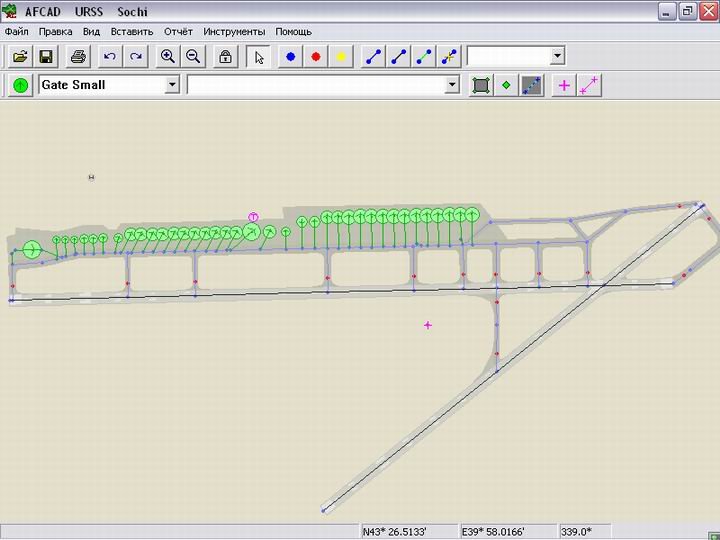Select the dotted blue line tool on the dark gray icon
The width and height of the screenshot is (720, 540).
532,85
